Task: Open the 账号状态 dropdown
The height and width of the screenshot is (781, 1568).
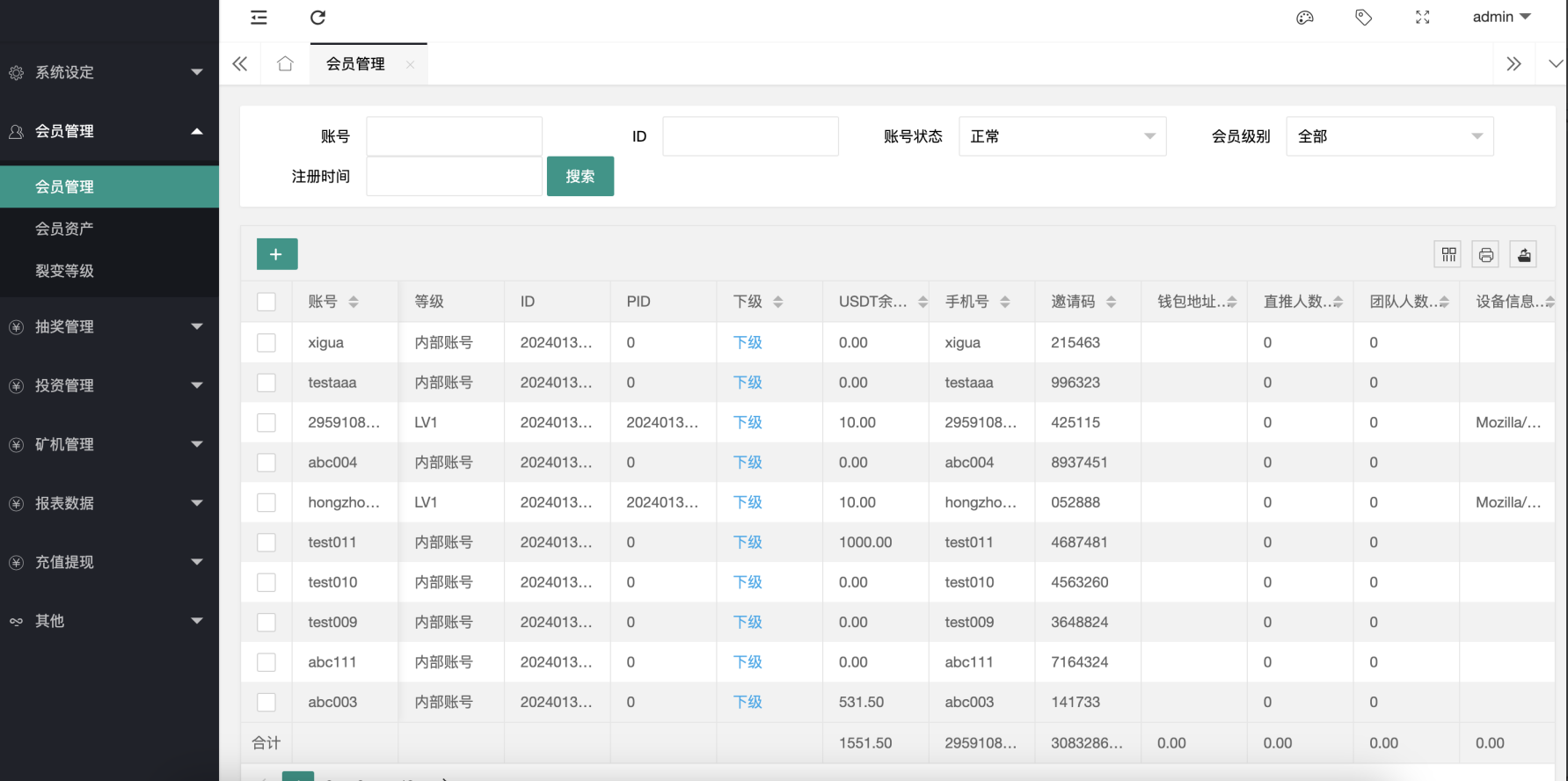Action: pyautogui.click(x=1062, y=136)
